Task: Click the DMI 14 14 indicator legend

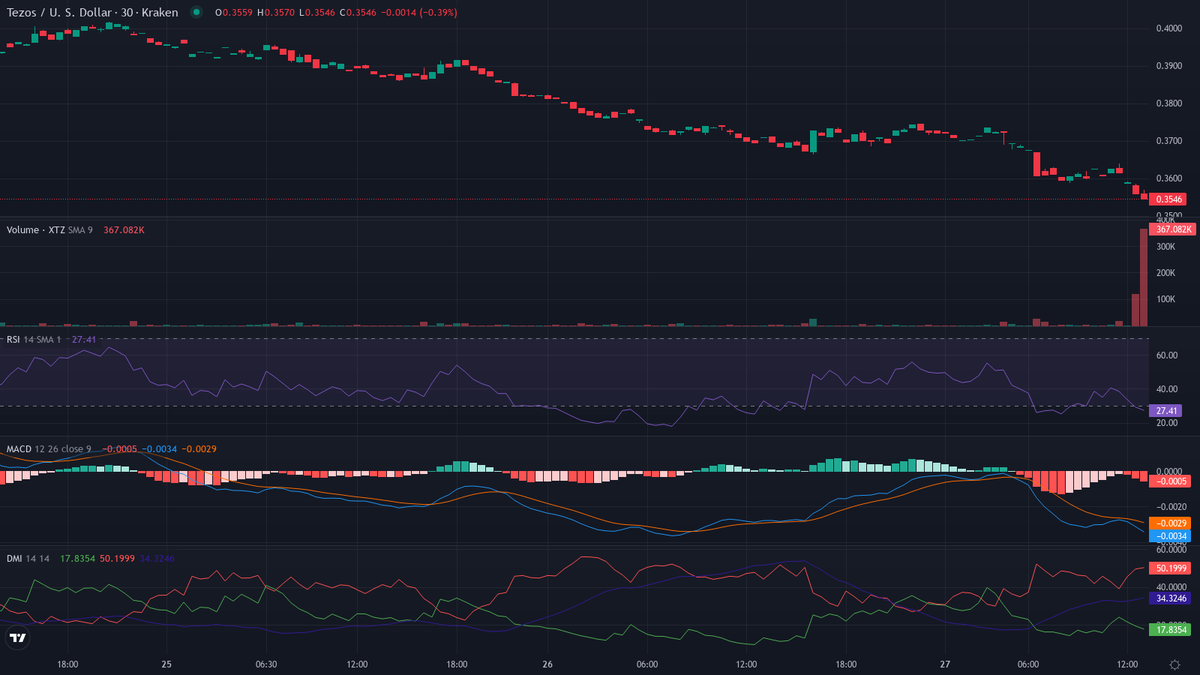Action: pyautogui.click(x=28, y=558)
